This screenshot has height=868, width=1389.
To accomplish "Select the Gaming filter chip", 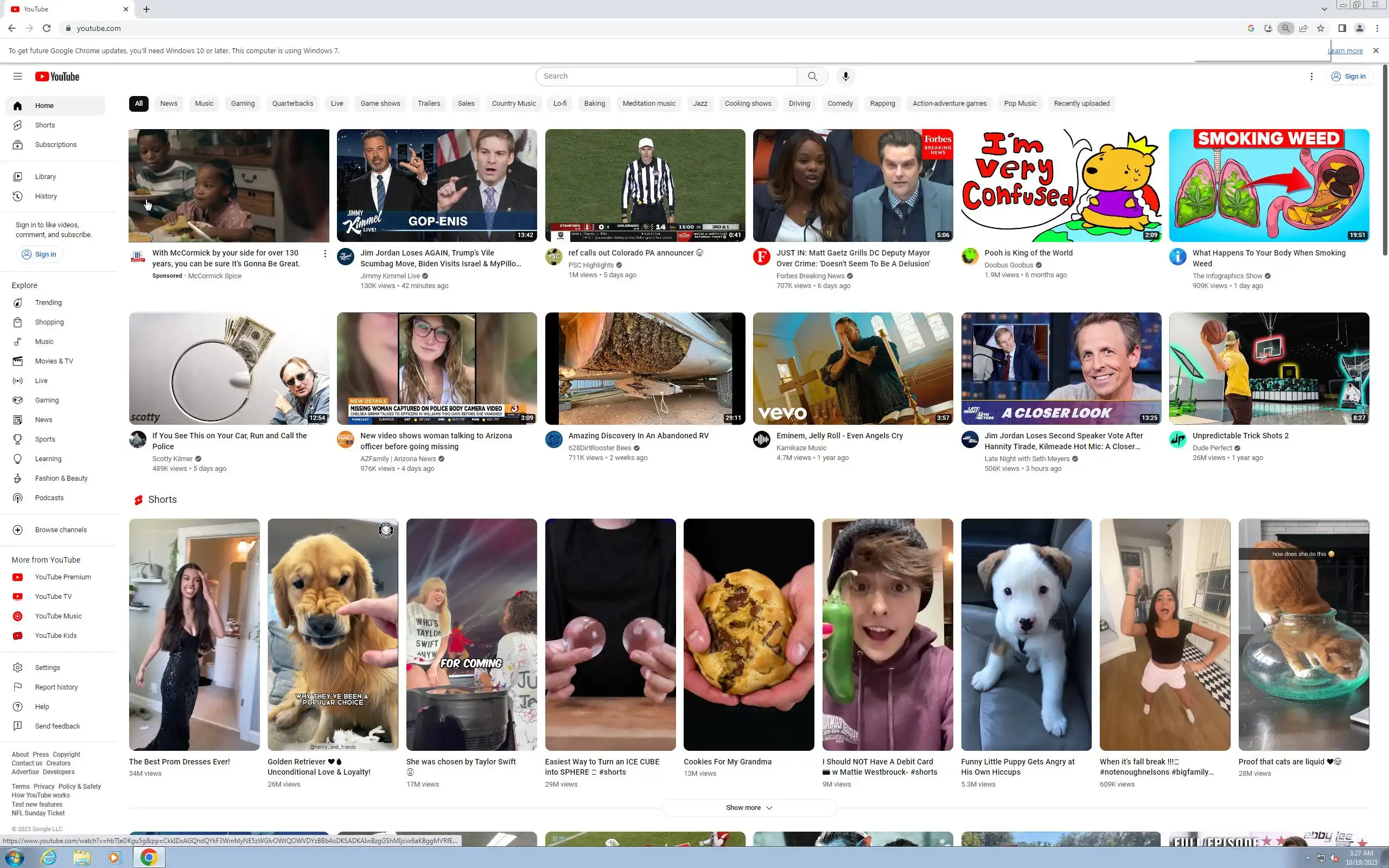I will (243, 103).
